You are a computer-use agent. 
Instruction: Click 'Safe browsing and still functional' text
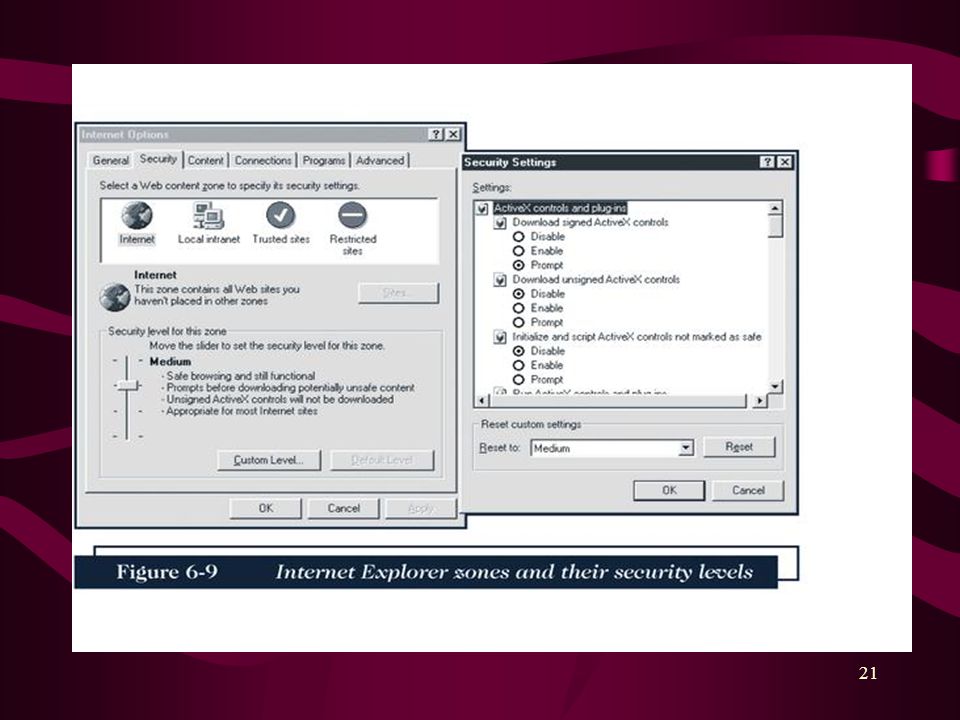[241, 376]
